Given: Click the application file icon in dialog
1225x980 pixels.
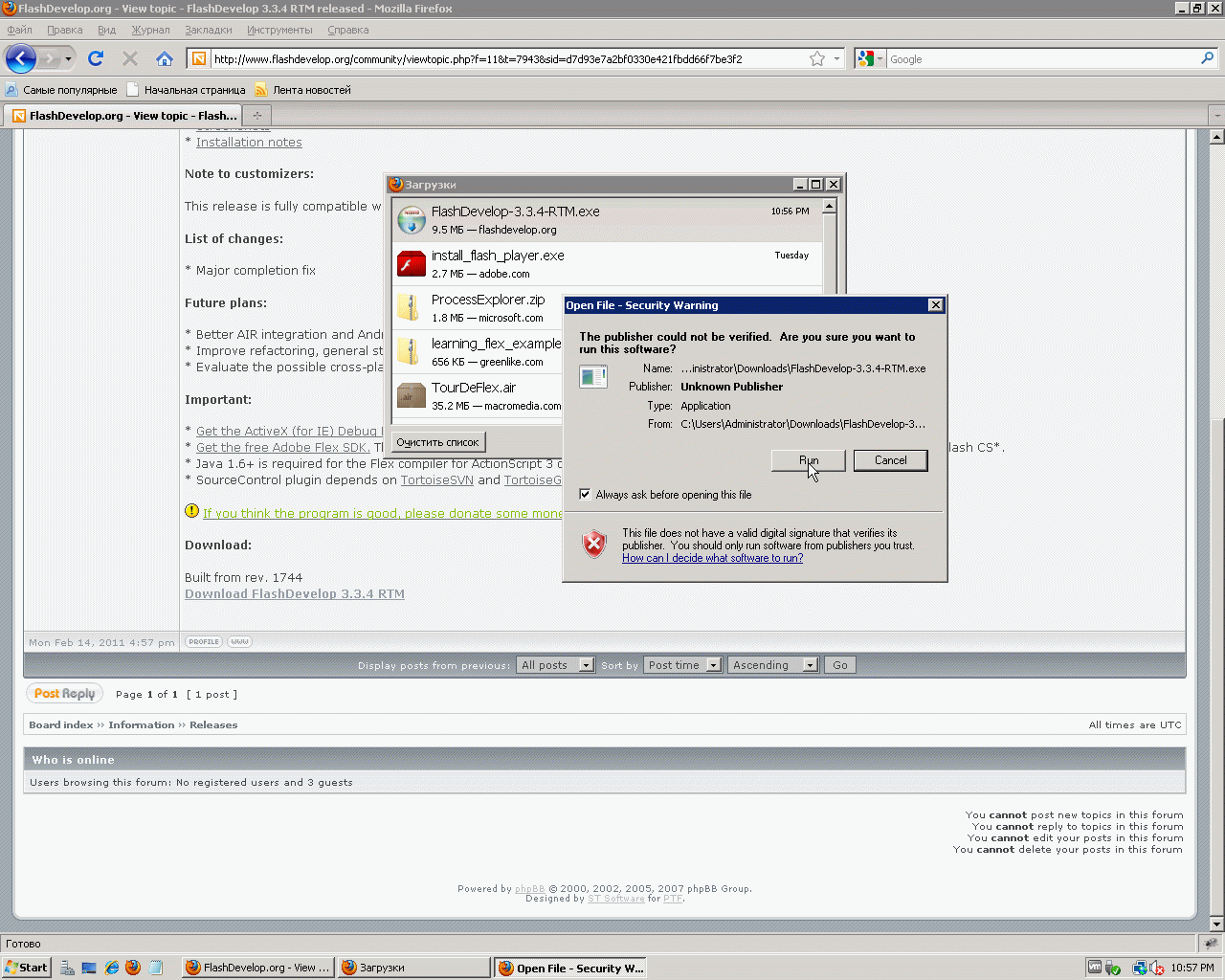Looking at the screenshot, I should [x=593, y=377].
